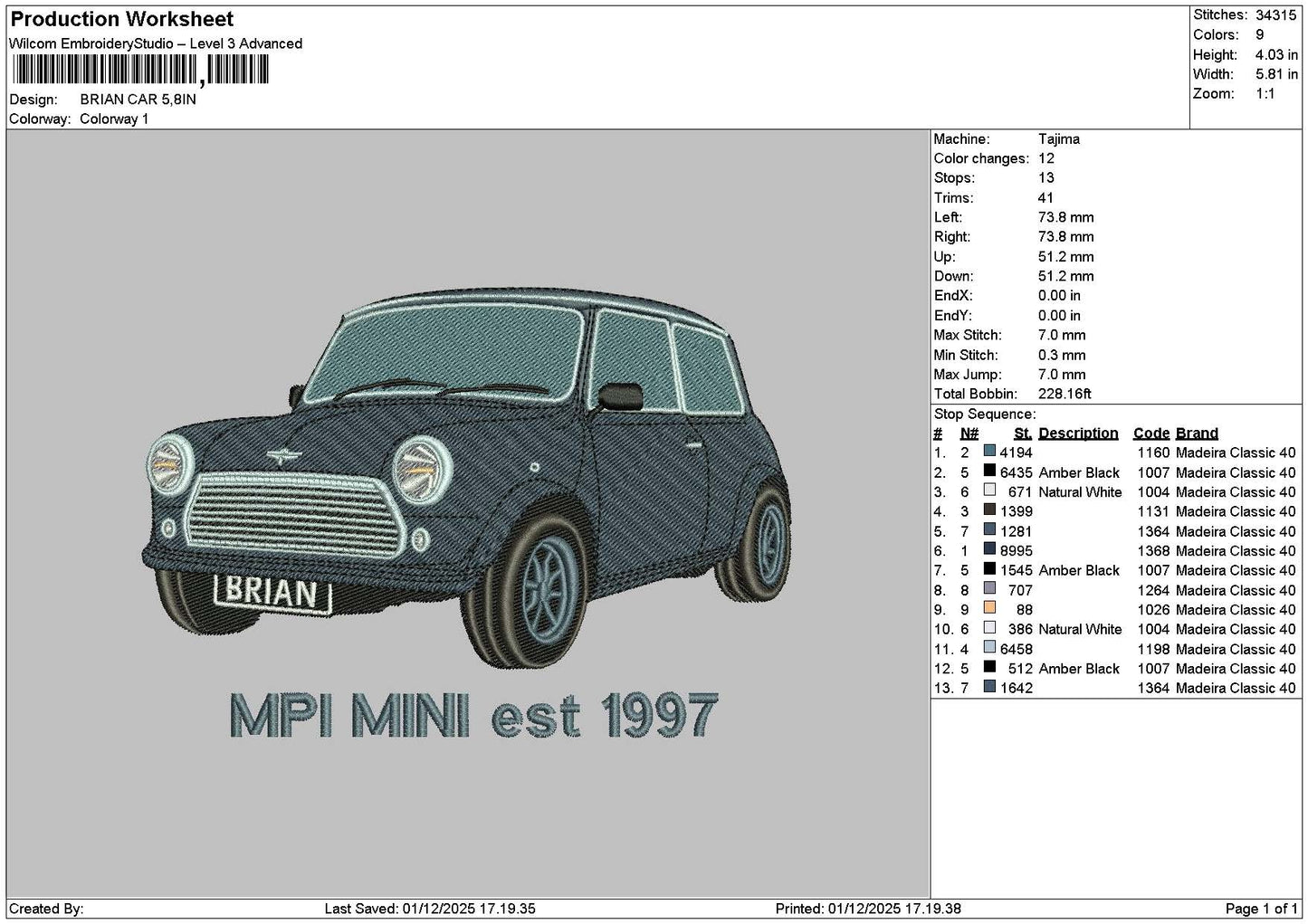Click code 1026 in the stop sequence

[x=1154, y=609]
